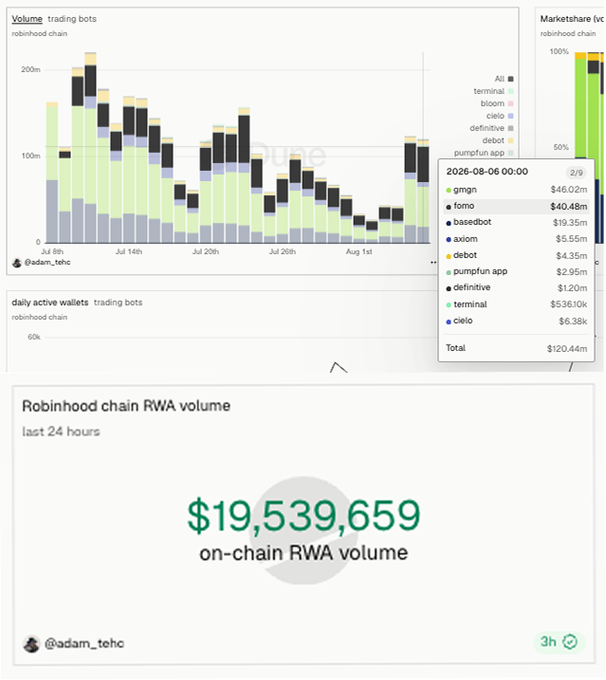Click 'on-chain RWA volume' caption
Viewport: 606px width, 680px height.
(x=304, y=553)
